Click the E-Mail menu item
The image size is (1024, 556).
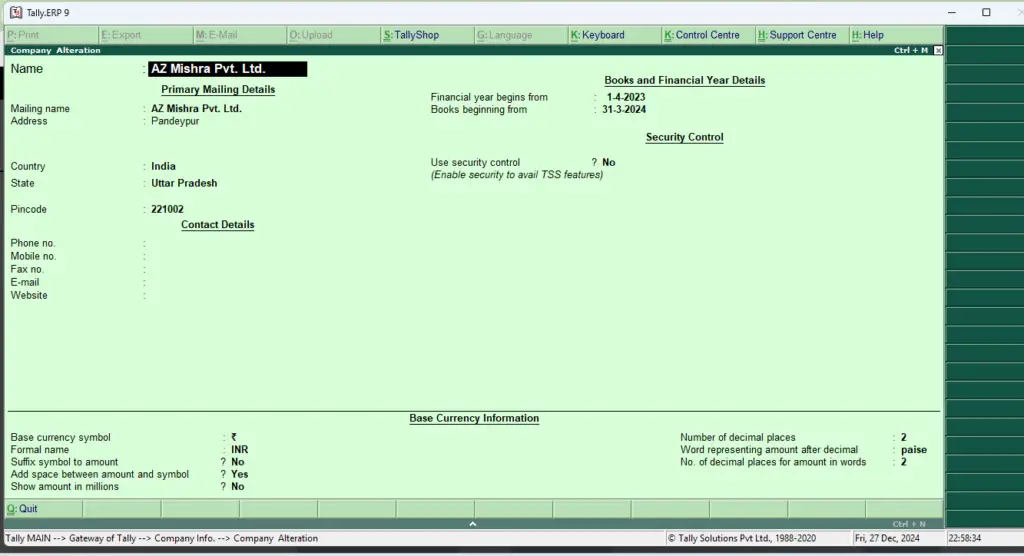click(217, 35)
